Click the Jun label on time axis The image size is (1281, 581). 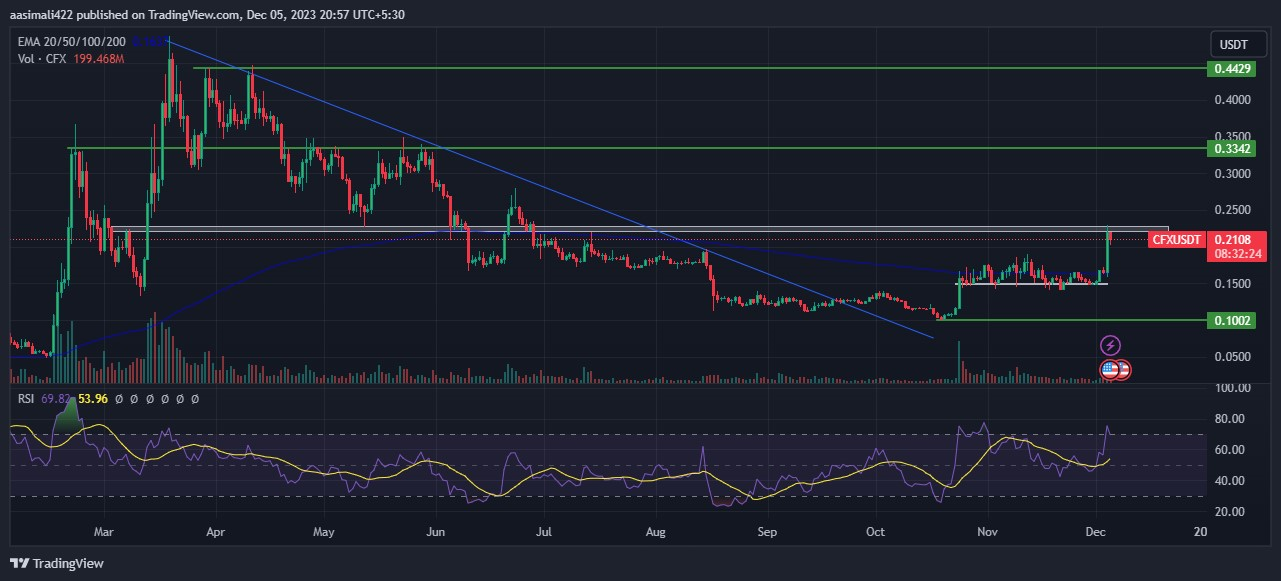(436, 533)
